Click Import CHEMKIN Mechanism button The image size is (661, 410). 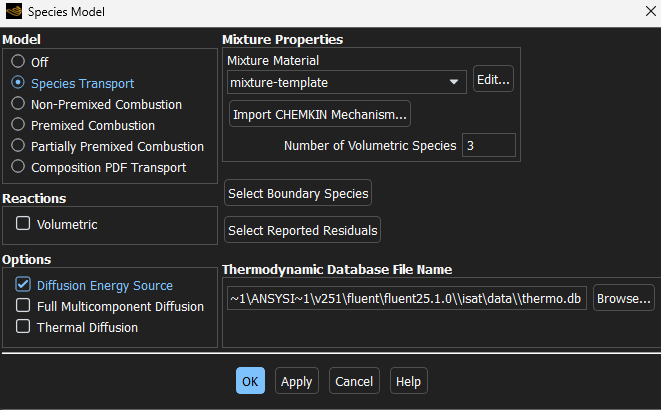[320, 114]
